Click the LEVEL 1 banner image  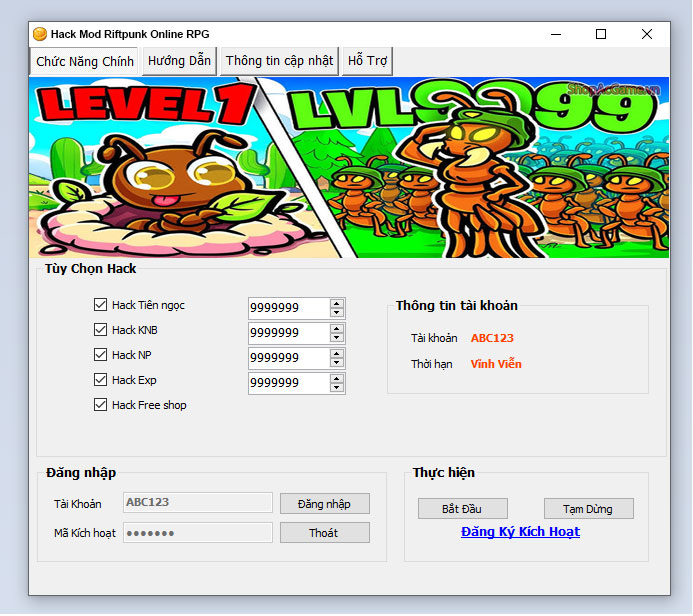pyautogui.click(x=349, y=167)
